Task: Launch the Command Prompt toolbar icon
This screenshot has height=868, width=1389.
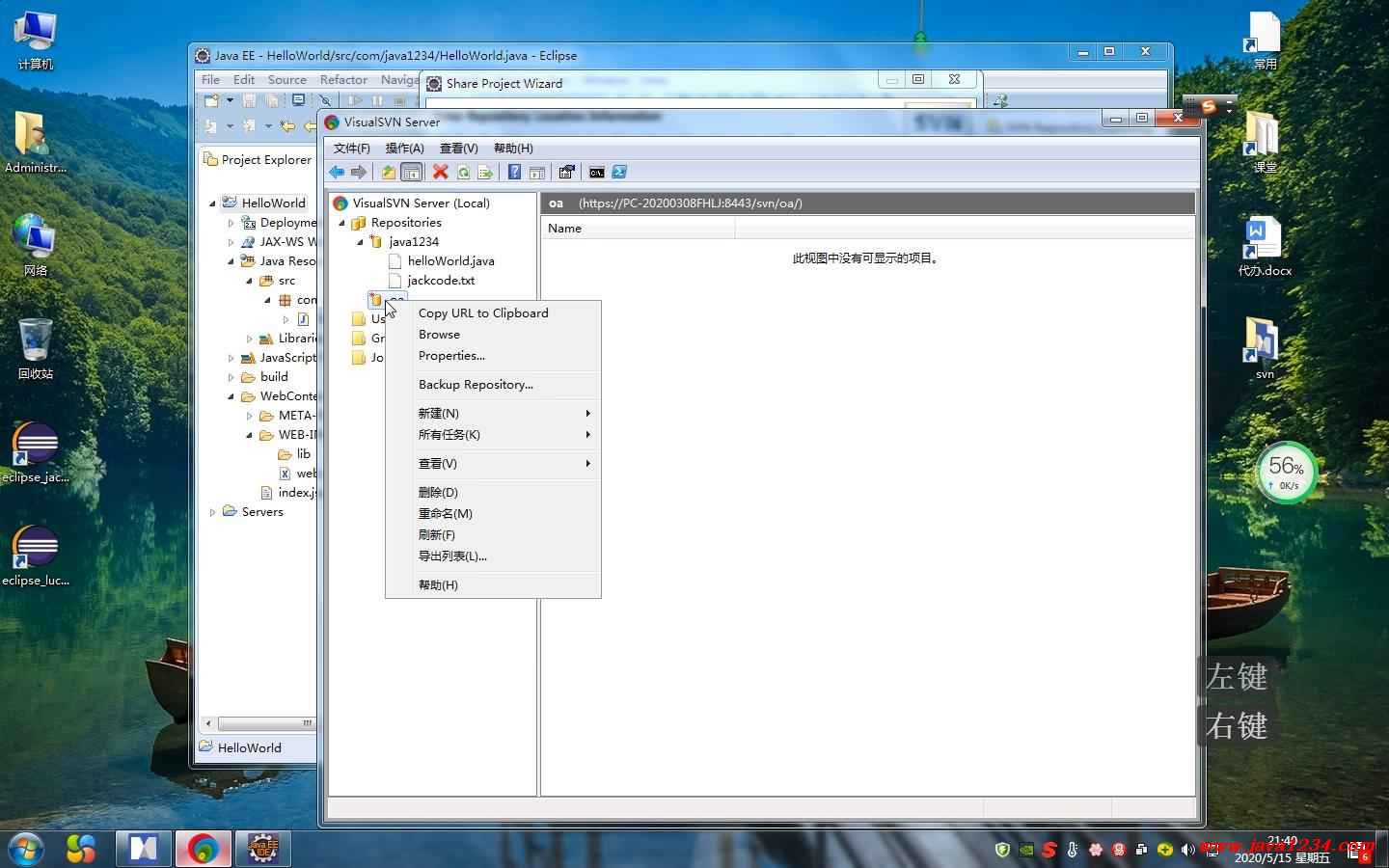Action: (x=597, y=172)
